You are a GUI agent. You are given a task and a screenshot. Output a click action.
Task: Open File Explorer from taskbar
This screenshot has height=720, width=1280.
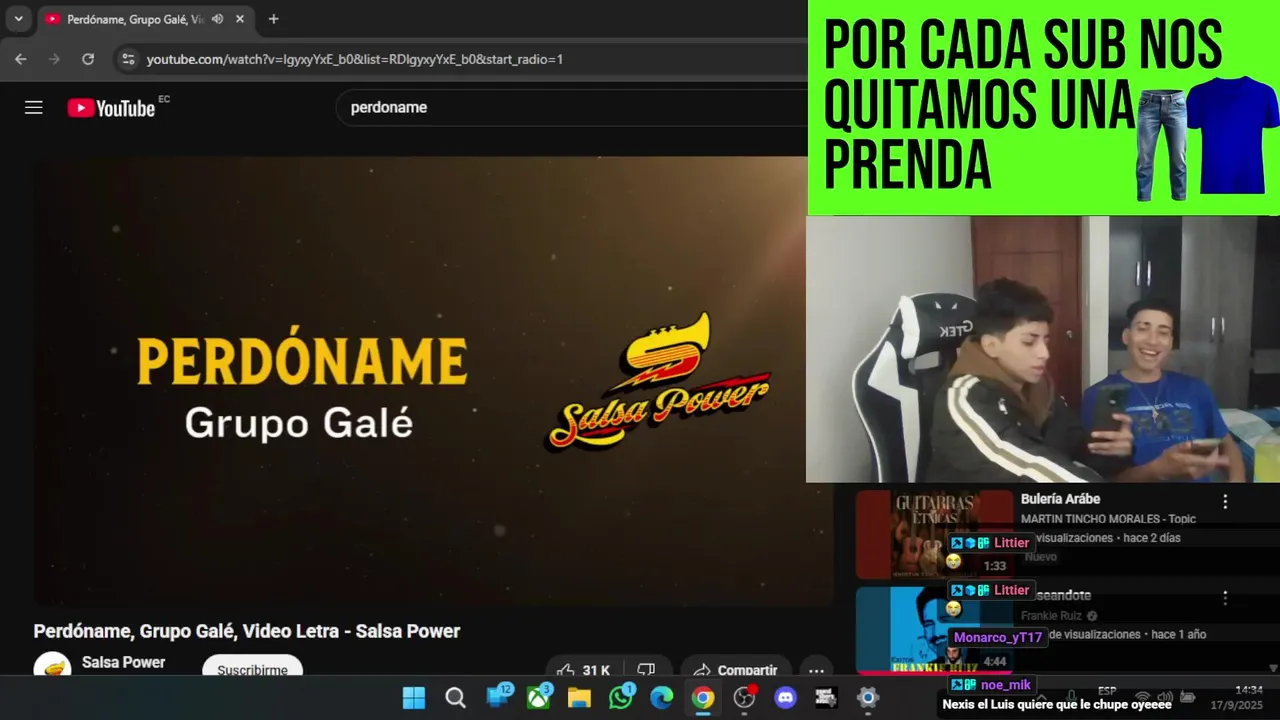(x=579, y=698)
